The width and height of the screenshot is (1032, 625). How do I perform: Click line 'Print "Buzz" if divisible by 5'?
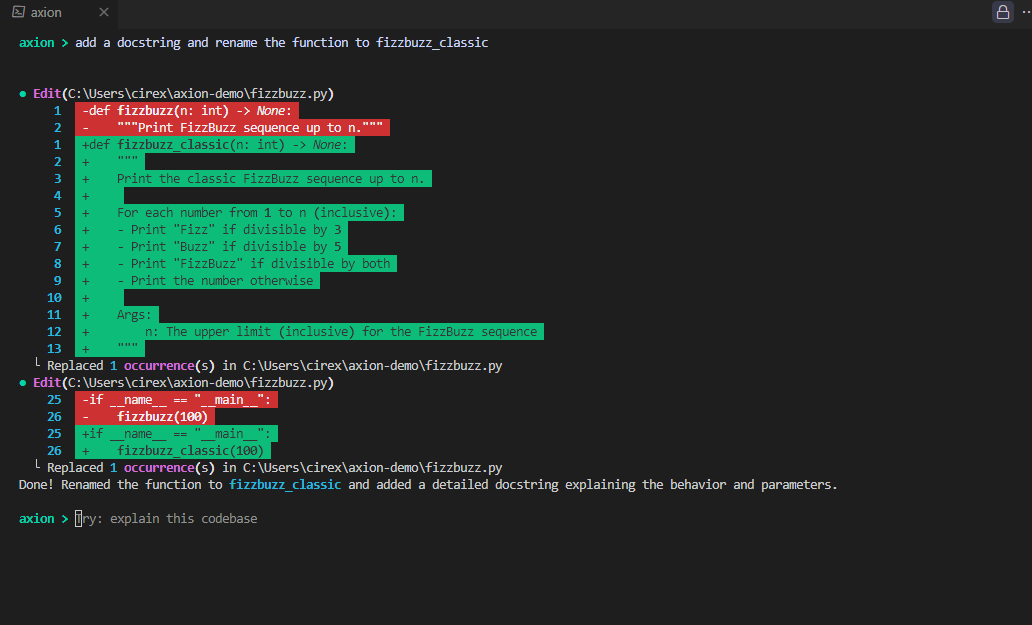pyautogui.click(x=211, y=247)
